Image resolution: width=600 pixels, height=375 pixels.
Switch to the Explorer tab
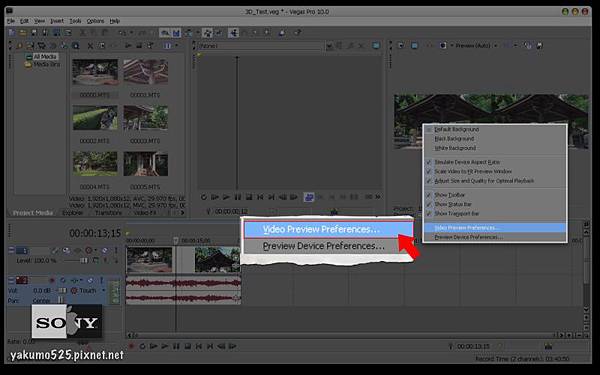tap(72, 213)
